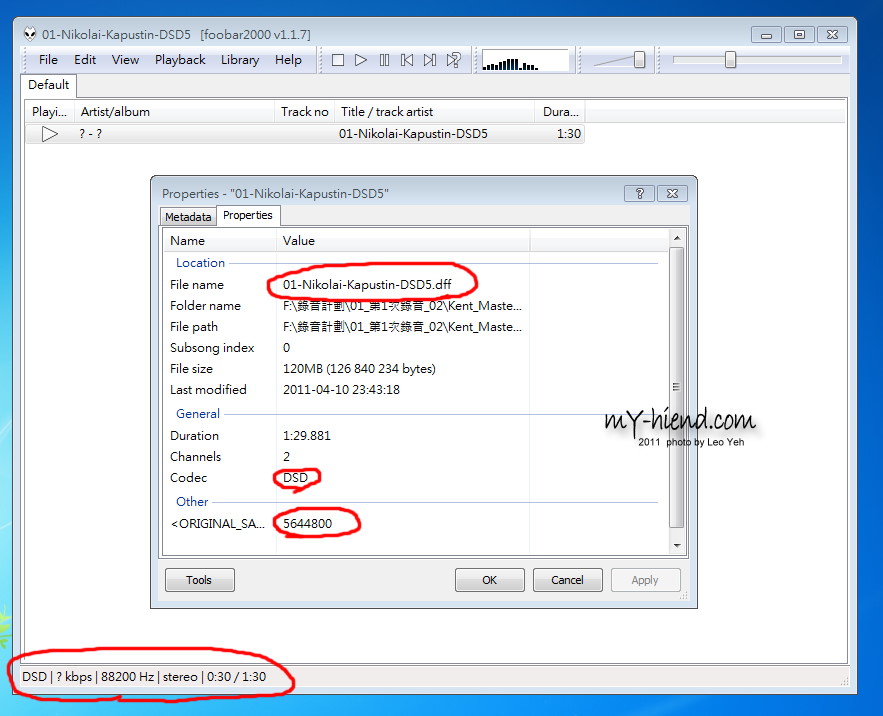This screenshot has height=716, width=883.
Task: Pause playback with the pause icon
Action: pos(384,60)
